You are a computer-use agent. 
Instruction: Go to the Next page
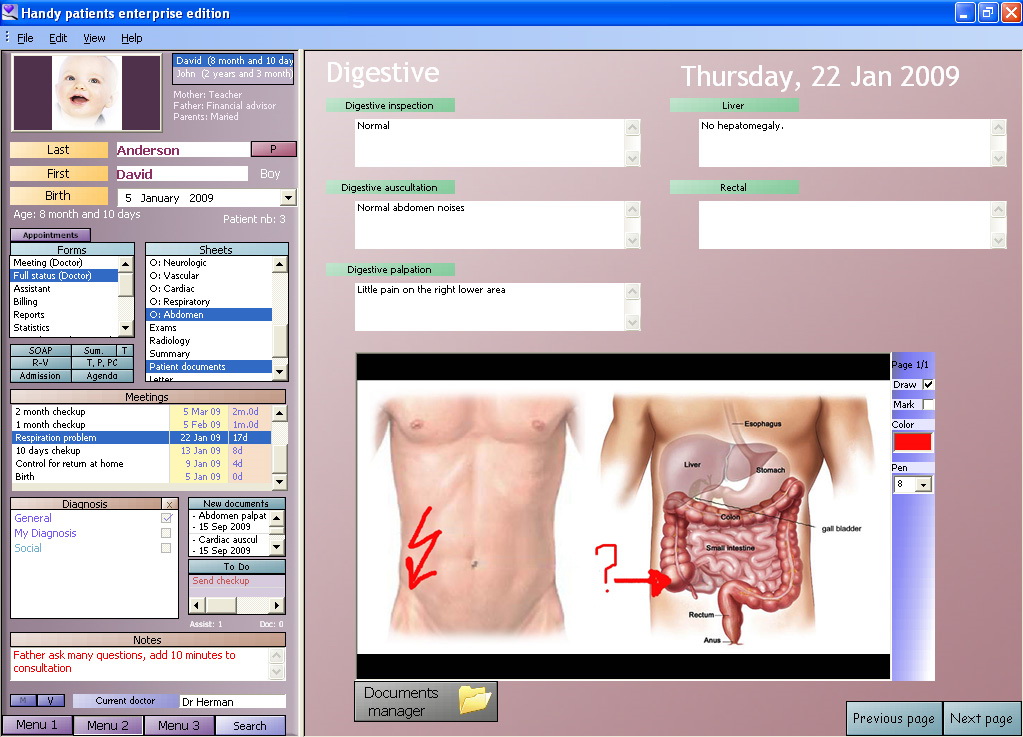pyautogui.click(x=982, y=718)
